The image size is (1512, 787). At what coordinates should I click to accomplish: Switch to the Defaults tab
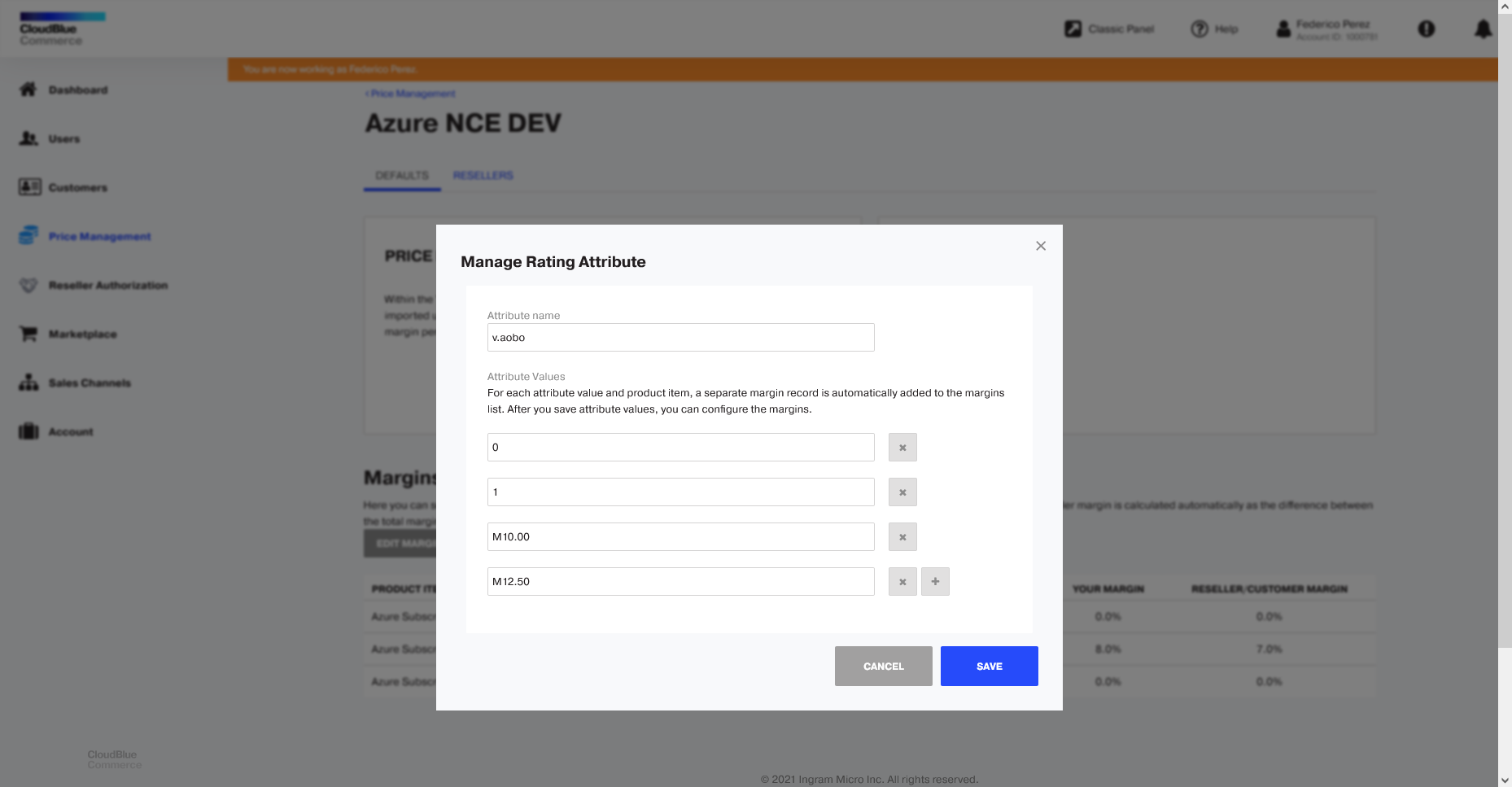[x=402, y=176]
